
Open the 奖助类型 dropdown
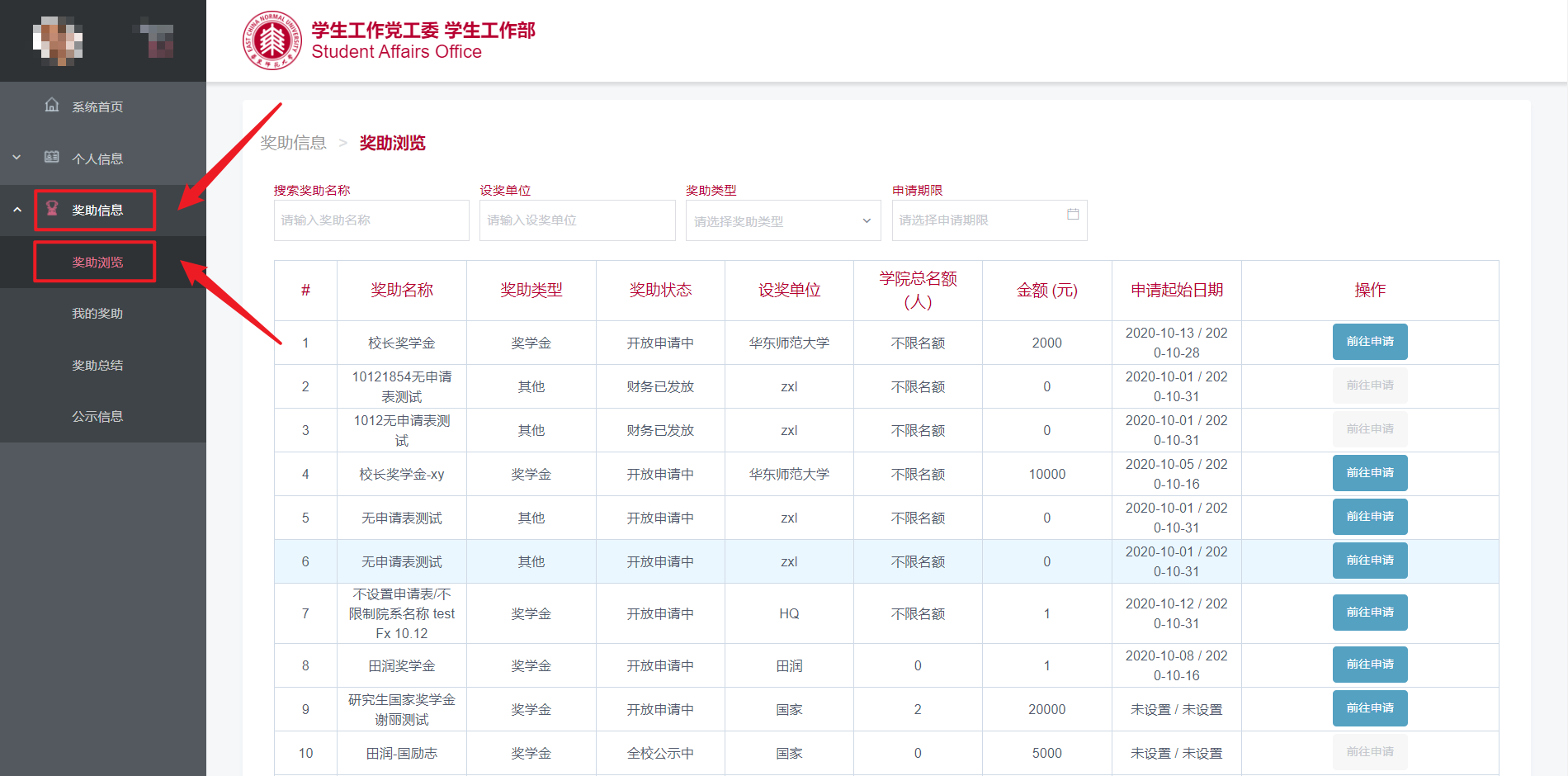tap(782, 221)
